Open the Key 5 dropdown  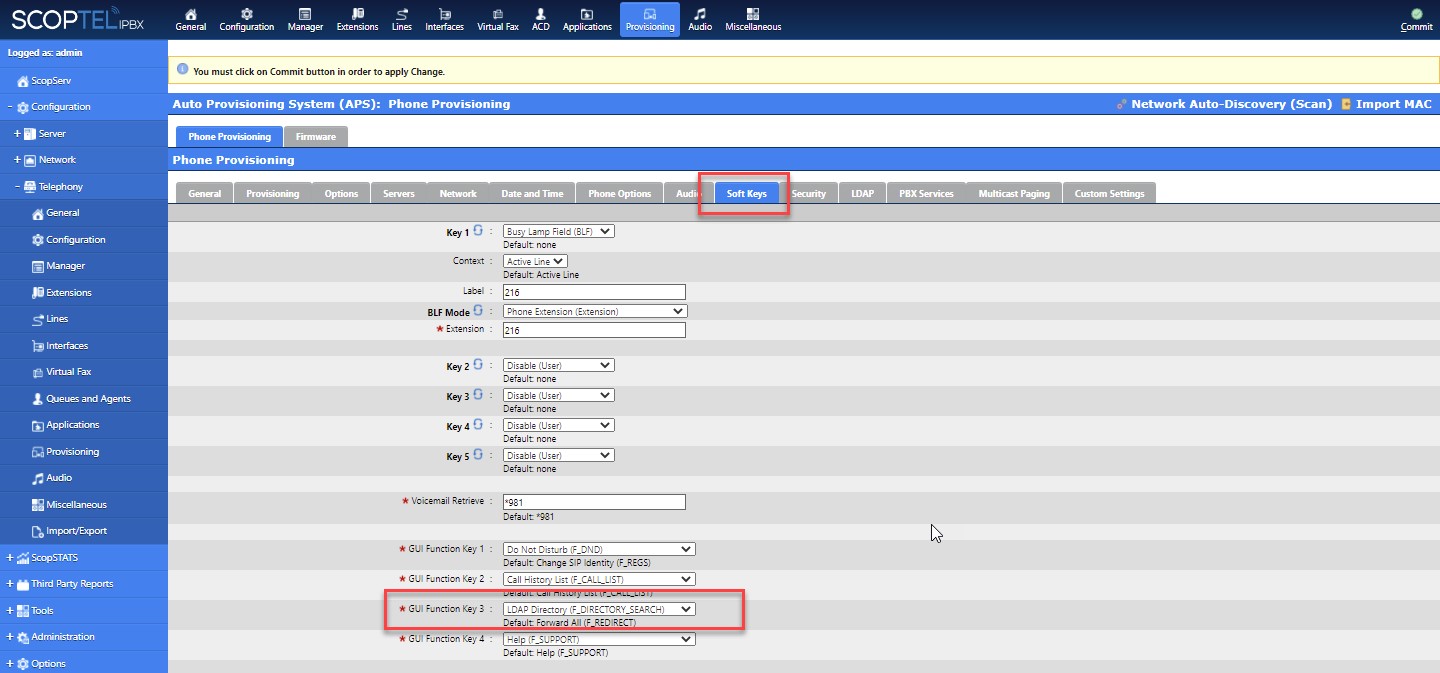coord(559,455)
